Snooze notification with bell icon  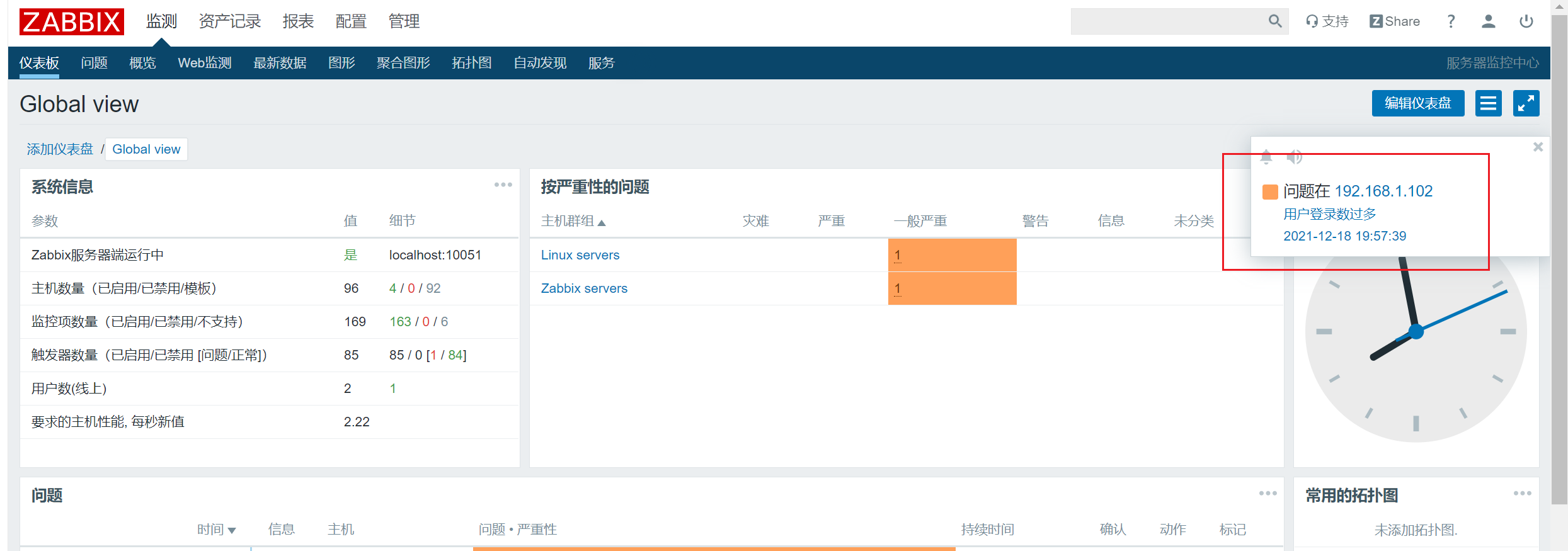[1266, 156]
